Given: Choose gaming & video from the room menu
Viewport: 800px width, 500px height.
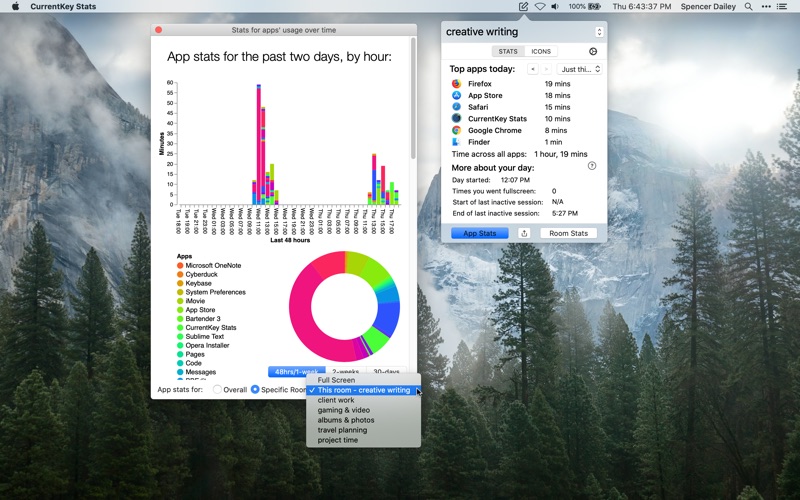Looking at the screenshot, I should (x=363, y=410).
